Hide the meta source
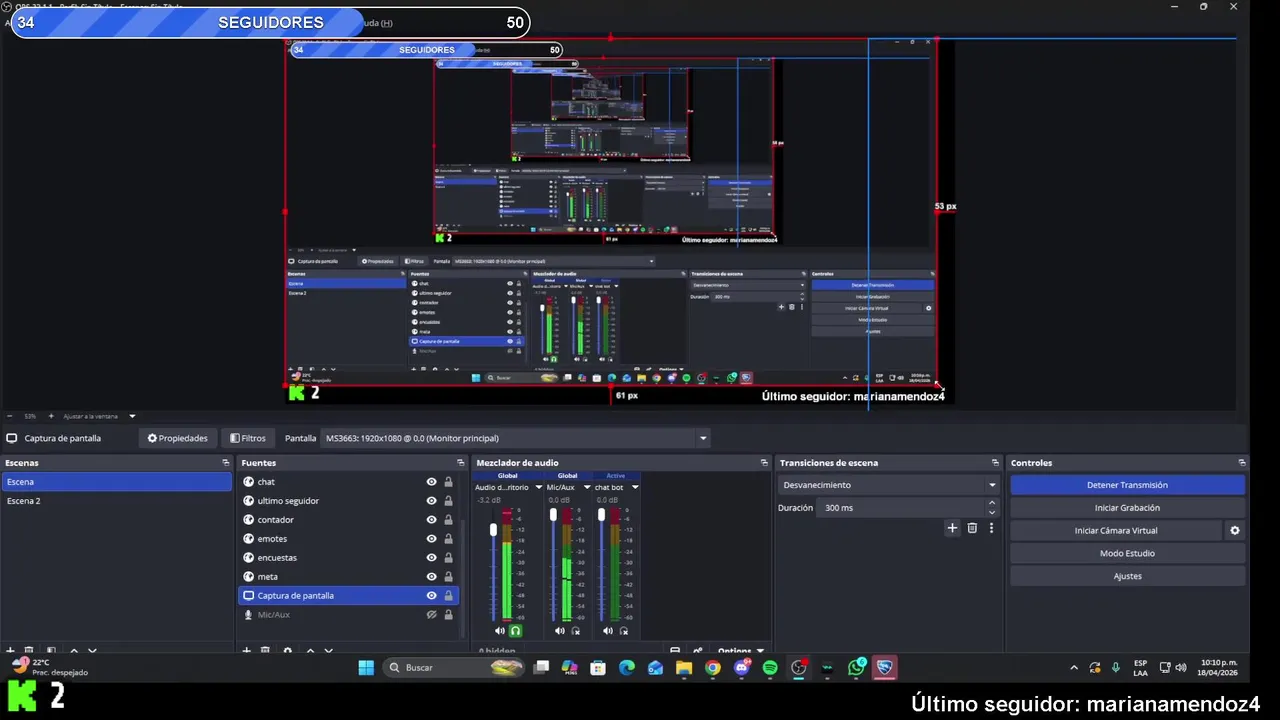The width and height of the screenshot is (1280, 720). click(431, 577)
